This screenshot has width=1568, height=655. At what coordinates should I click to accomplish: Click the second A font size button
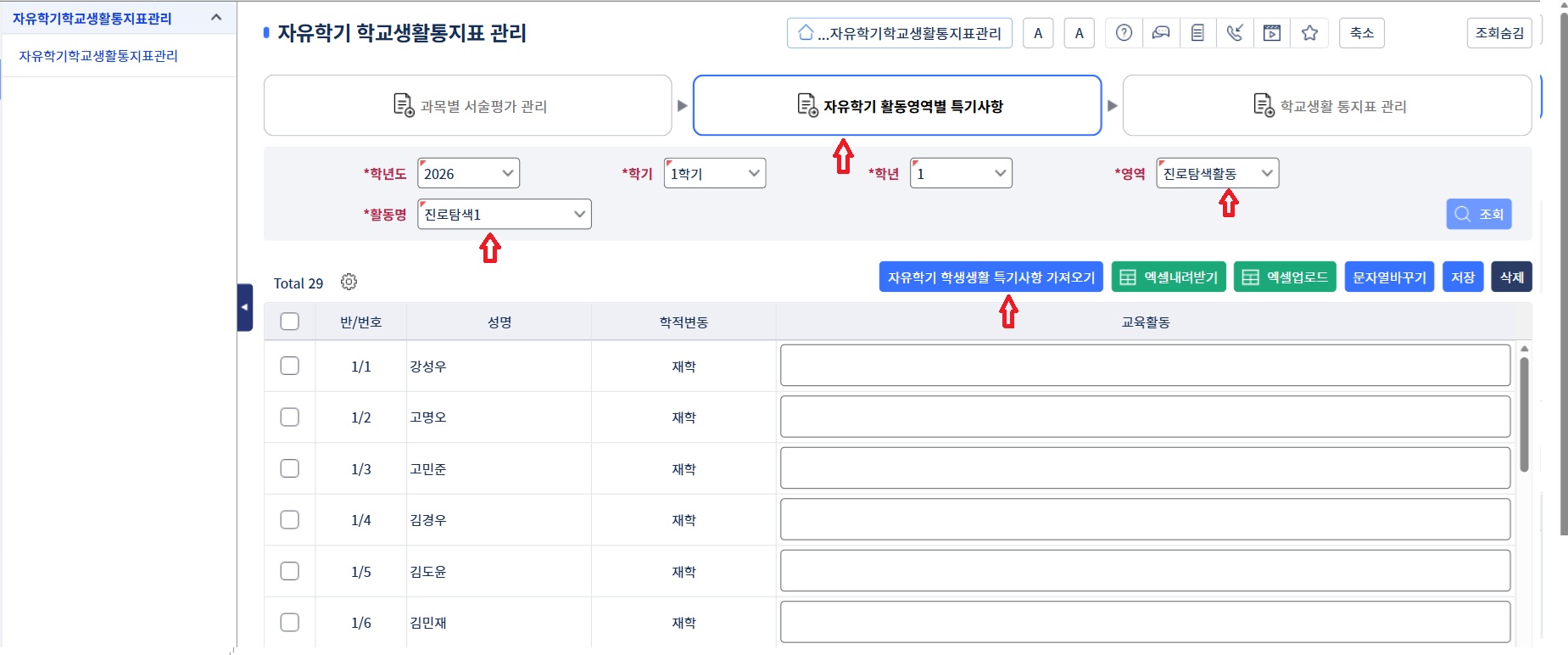point(1079,33)
